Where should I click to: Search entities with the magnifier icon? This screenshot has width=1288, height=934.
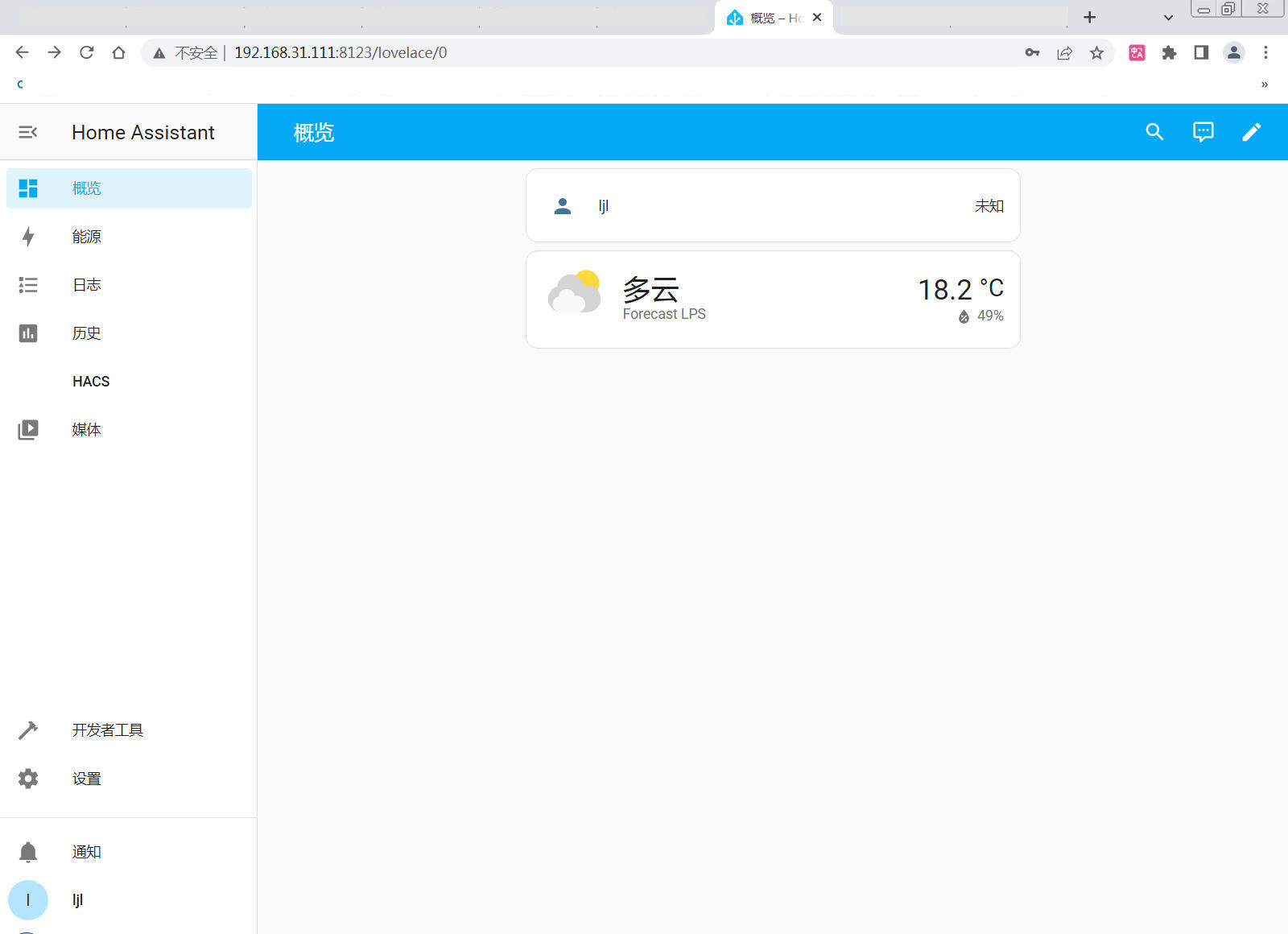point(1154,132)
